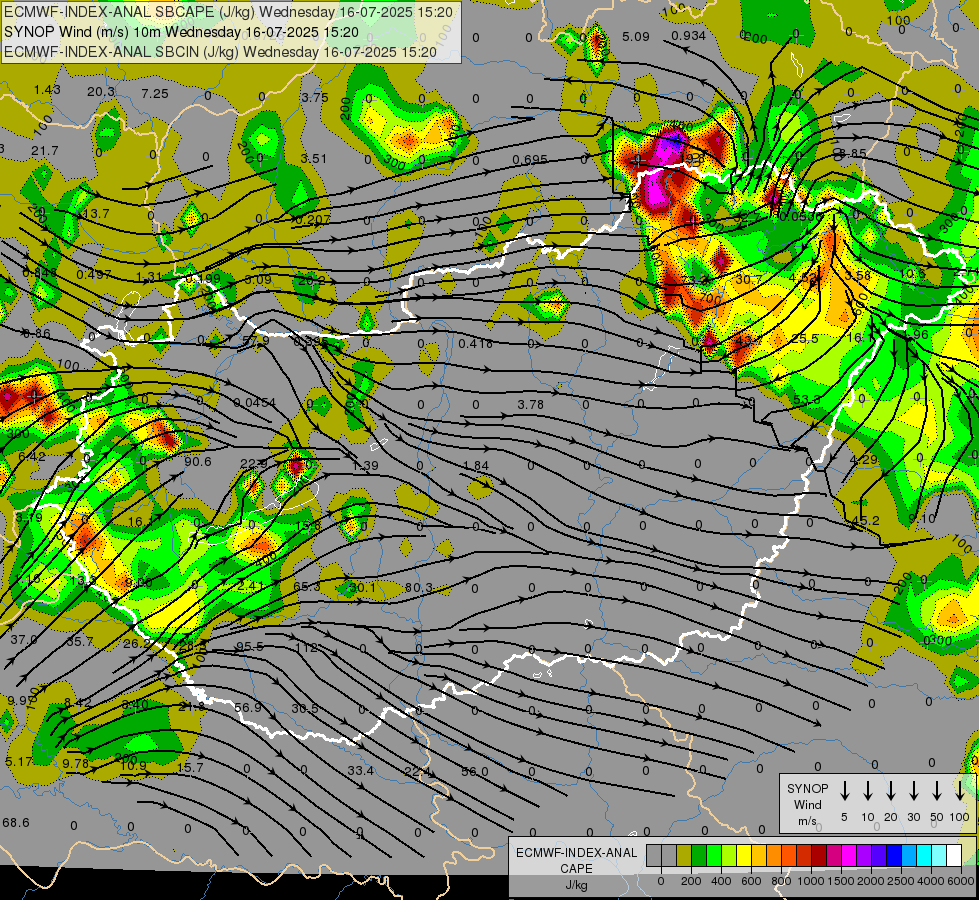979x900 pixels.
Task: Click the 6000 tick label on the CAPE scale
Action: pos(961,881)
